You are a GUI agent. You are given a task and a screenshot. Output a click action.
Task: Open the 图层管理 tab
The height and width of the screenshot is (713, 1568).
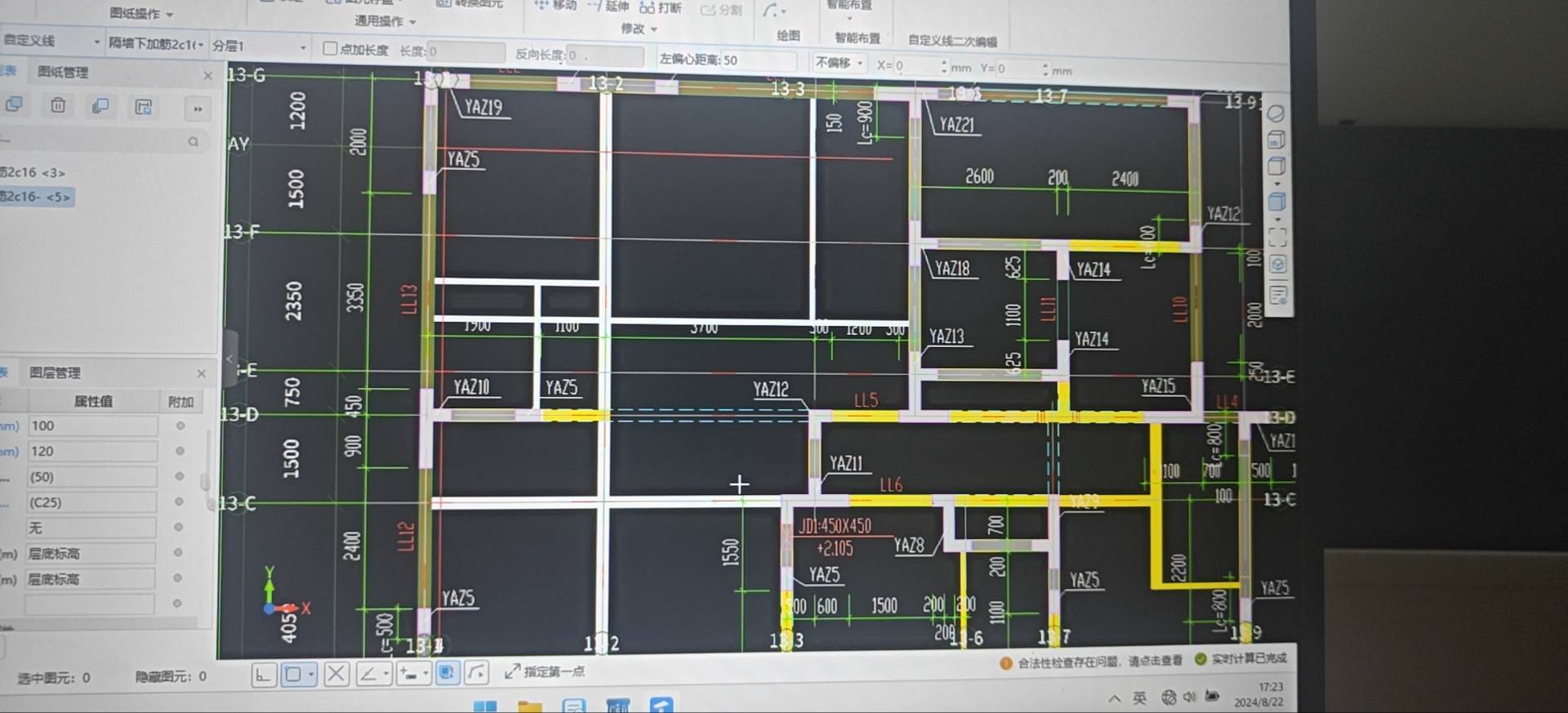[x=55, y=372]
